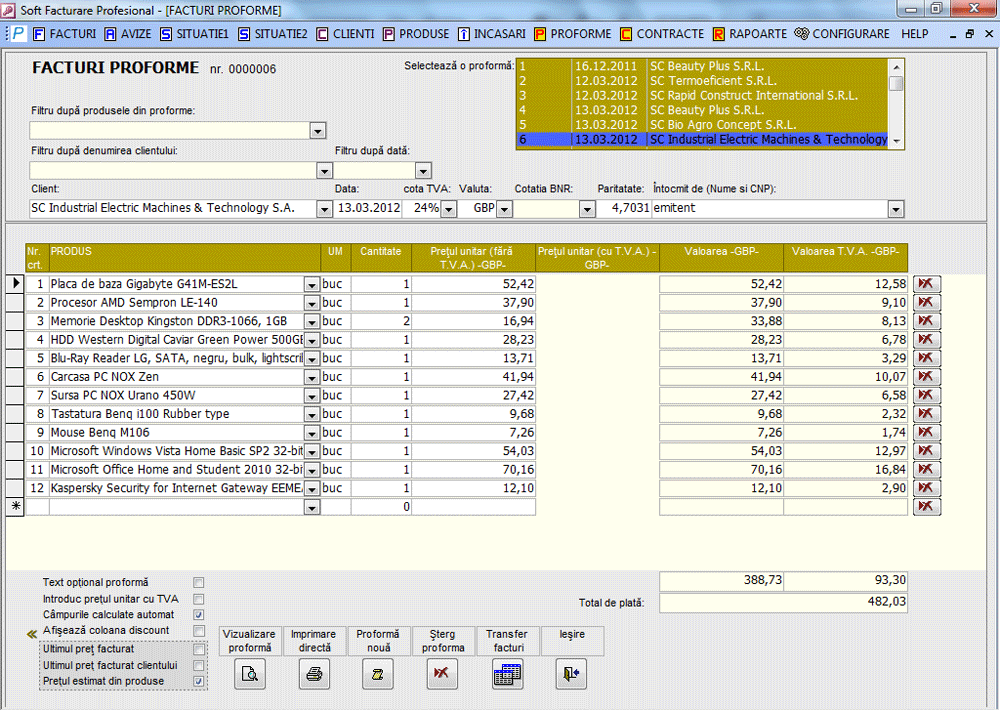The image size is (1000, 711).
Task: Enable Afișează coloana discount checkbox
Action: tap(199, 631)
